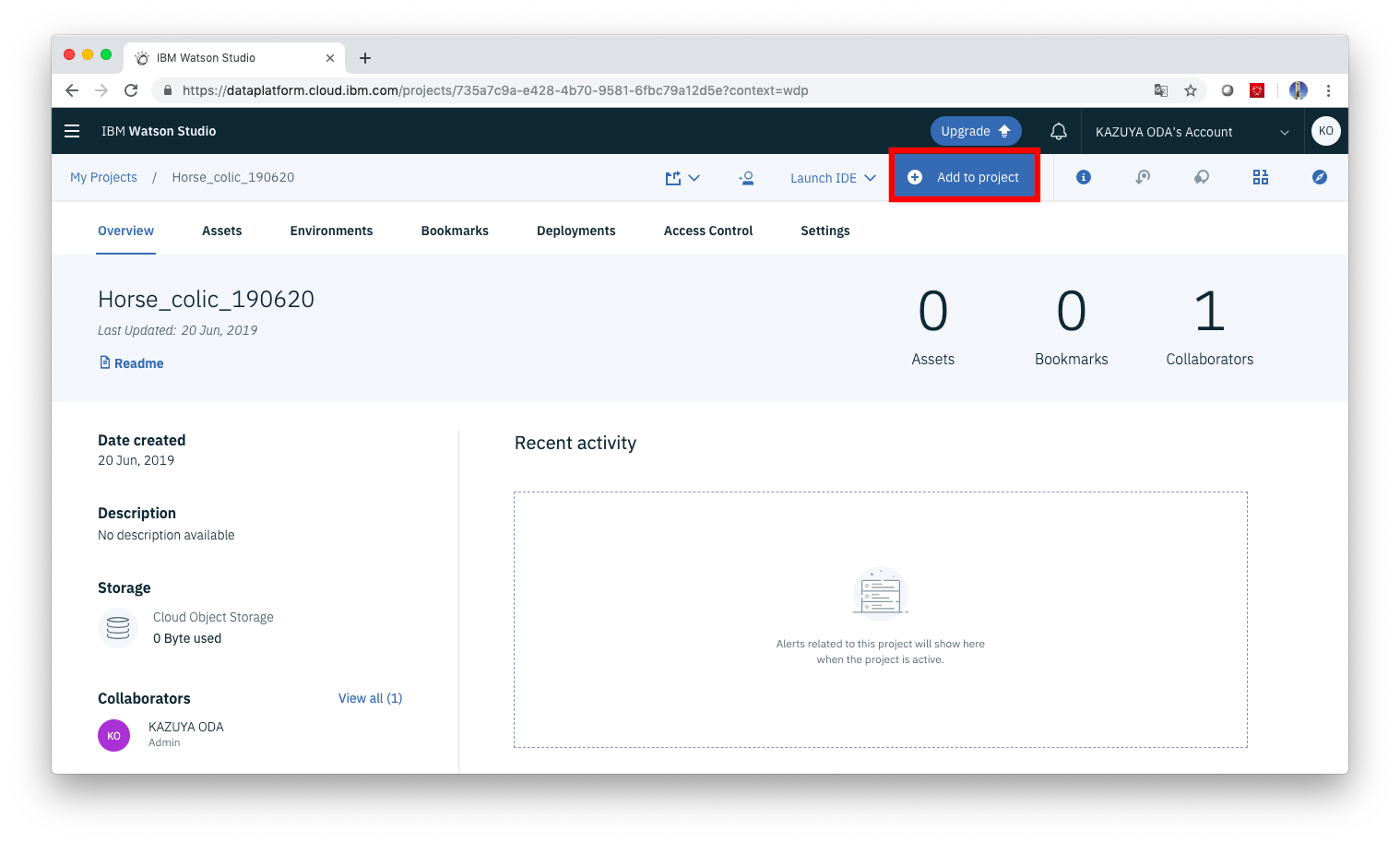Image resolution: width=1400 pixels, height=842 pixels.
Task: Click the activity history icon
Action: point(1143,176)
